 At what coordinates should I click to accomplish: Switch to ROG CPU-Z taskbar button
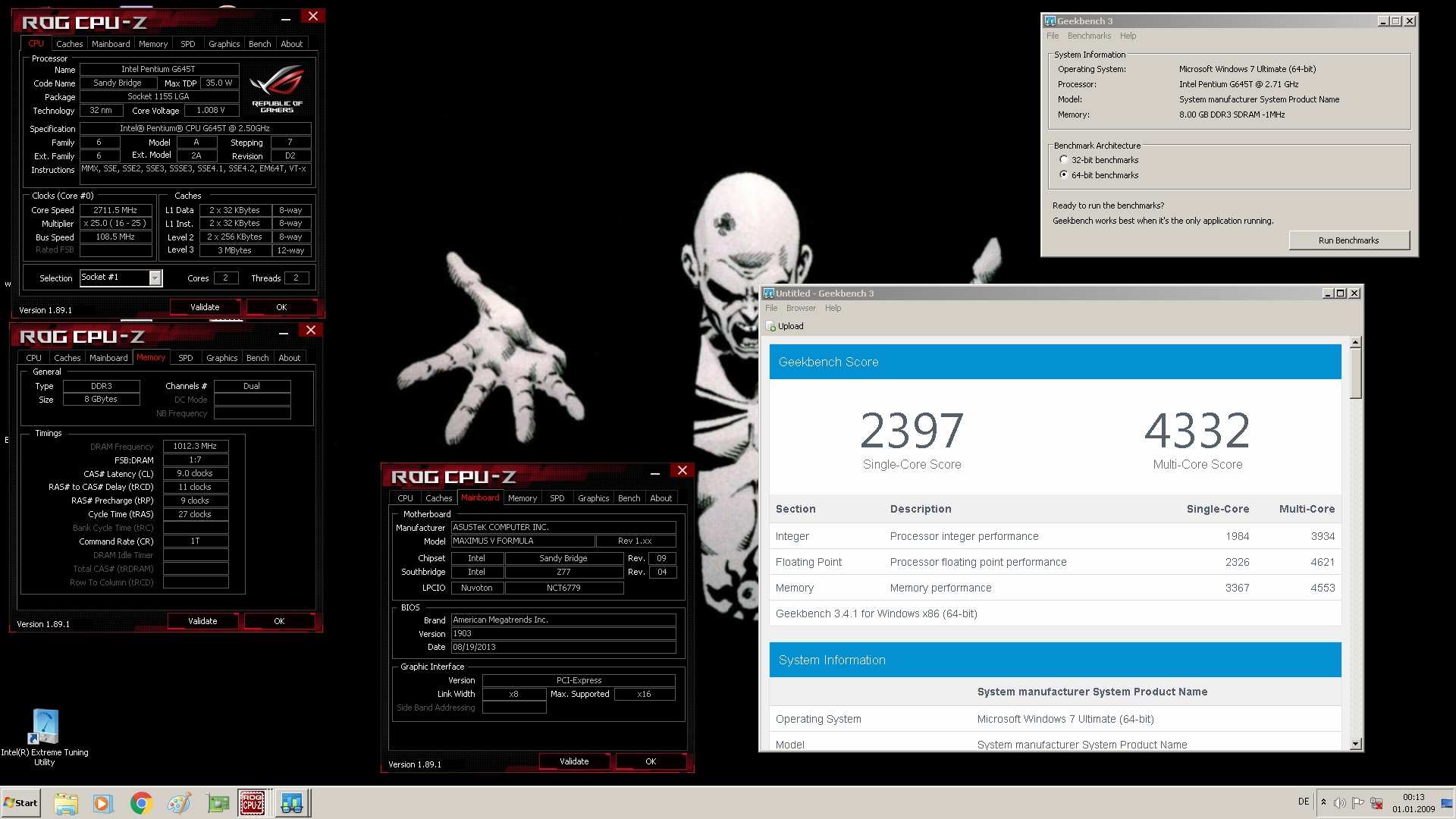[253, 803]
